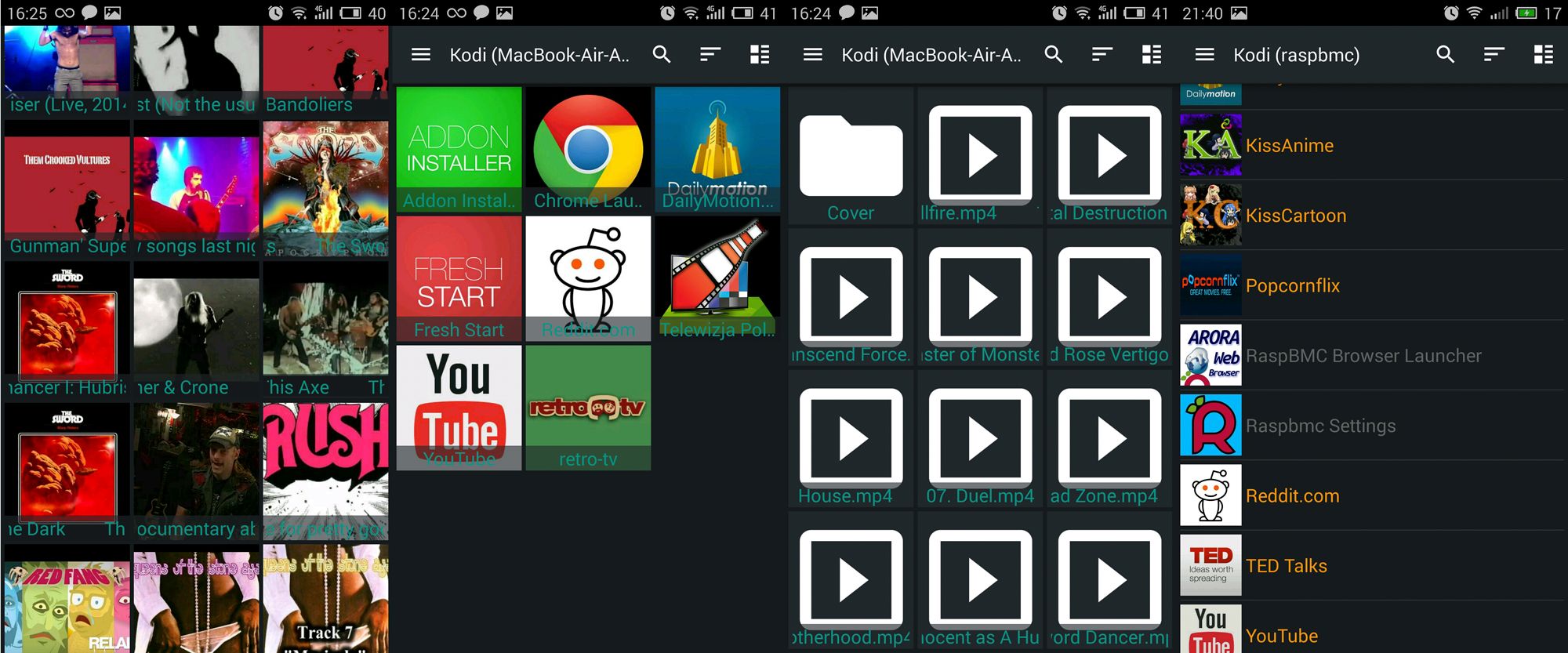
Task: Launch the YouTube tile in grid
Action: point(459,408)
